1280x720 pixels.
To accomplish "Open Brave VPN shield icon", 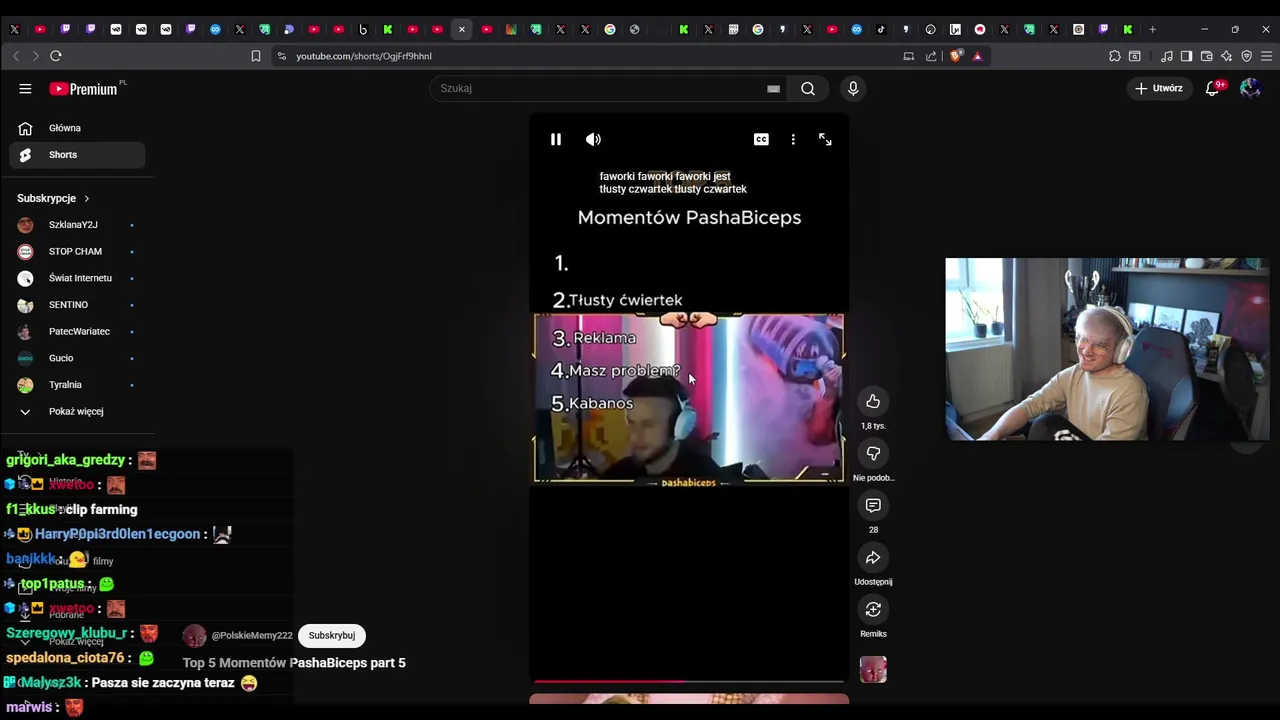I will [1246, 56].
